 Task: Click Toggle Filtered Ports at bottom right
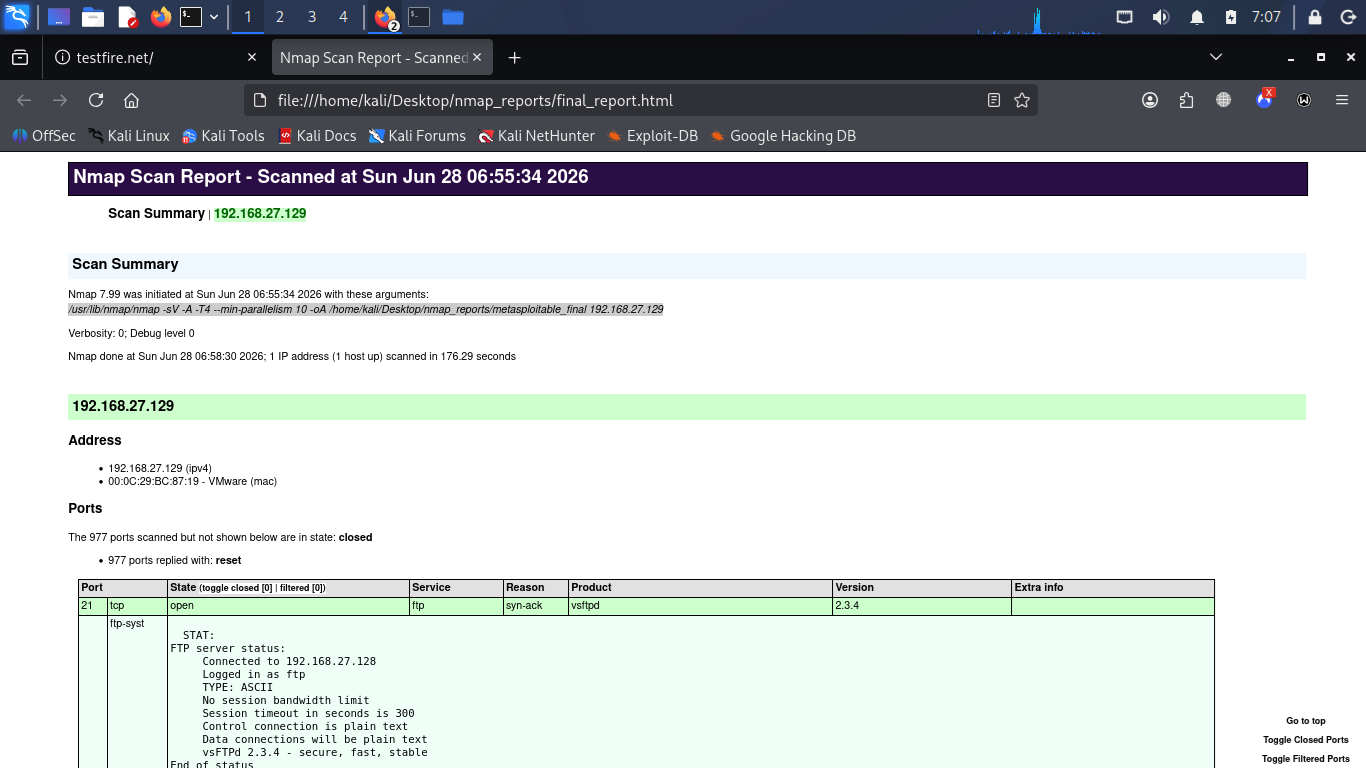[1306, 759]
